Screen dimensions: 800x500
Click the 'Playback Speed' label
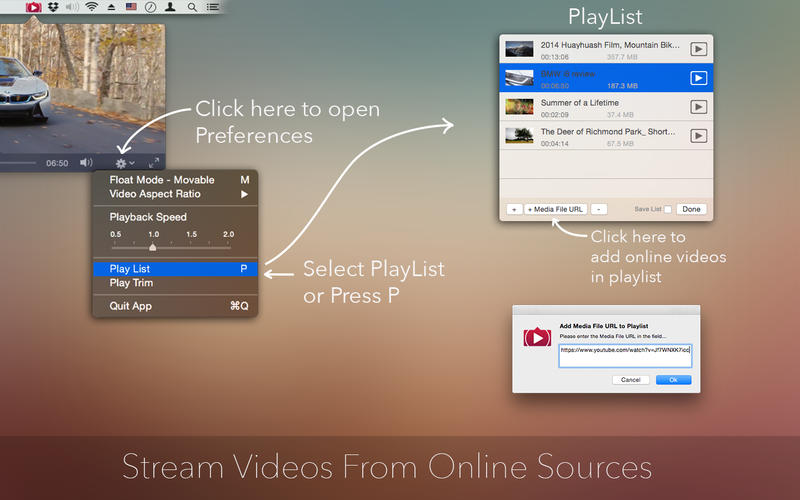(148, 217)
